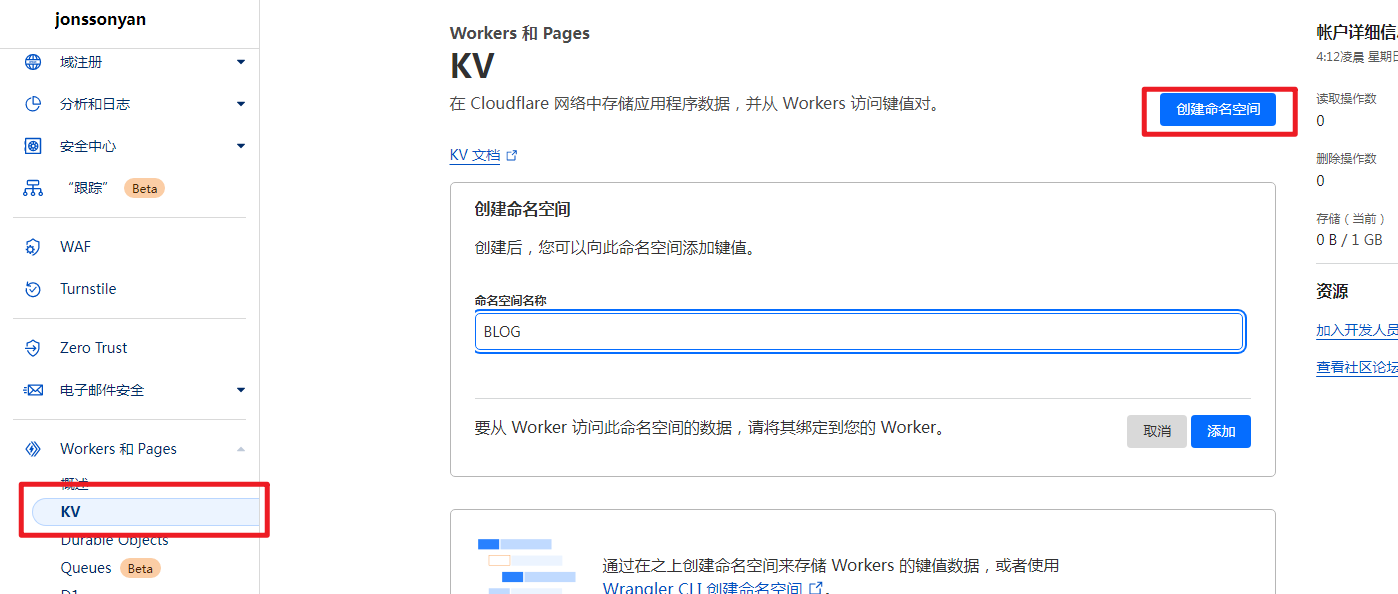Expand the 安全中心 dropdown arrow
Screen dimensions: 1398x594
tap(241, 146)
